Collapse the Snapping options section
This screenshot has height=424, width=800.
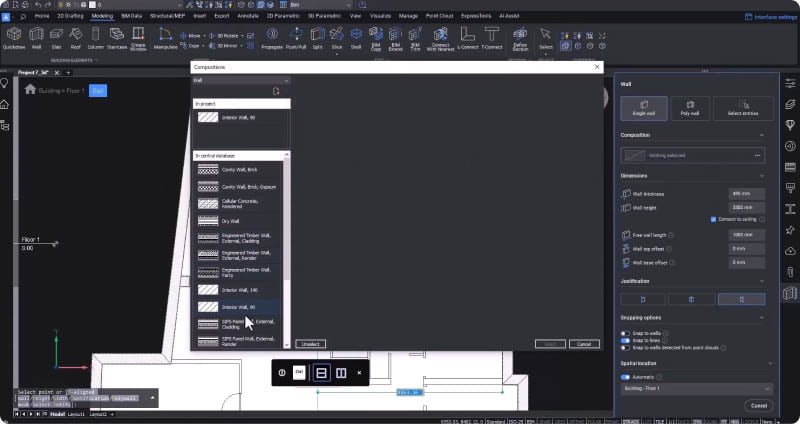pyautogui.click(x=762, y=317)
